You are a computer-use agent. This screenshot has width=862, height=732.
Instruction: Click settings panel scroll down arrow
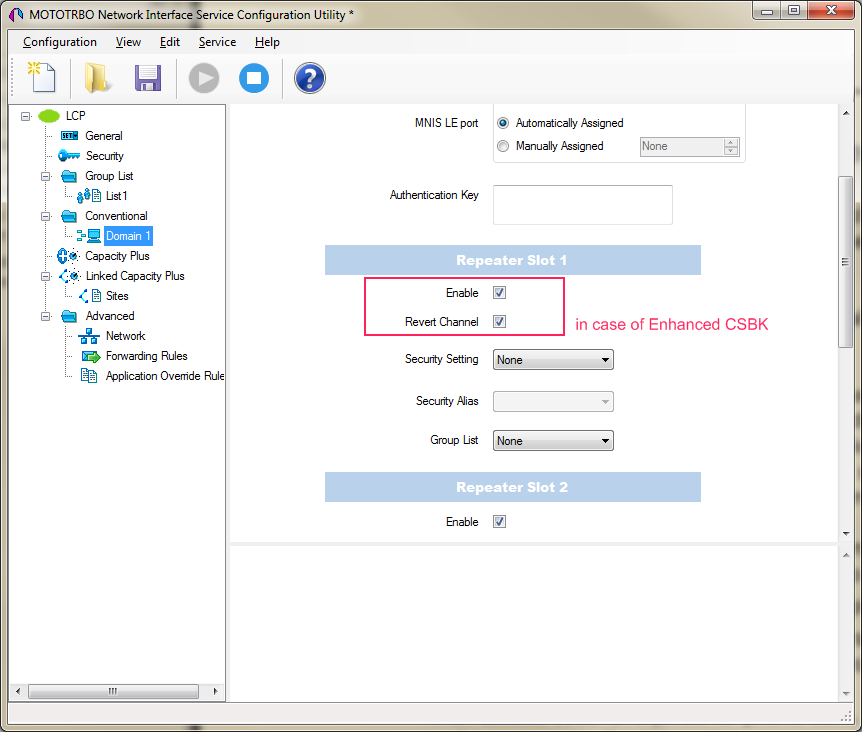[846, 534]
